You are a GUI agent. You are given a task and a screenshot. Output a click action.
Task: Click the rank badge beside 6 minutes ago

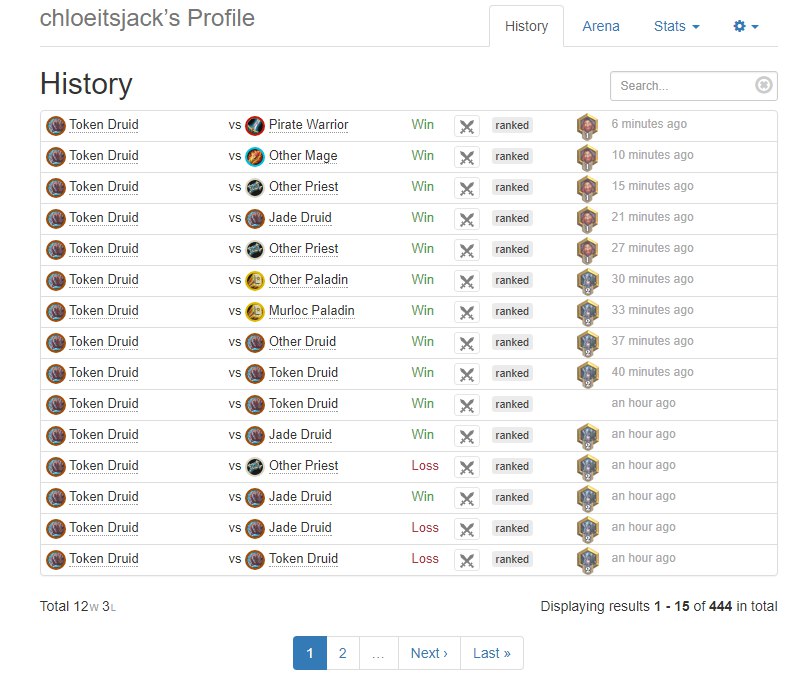[587, 126]
